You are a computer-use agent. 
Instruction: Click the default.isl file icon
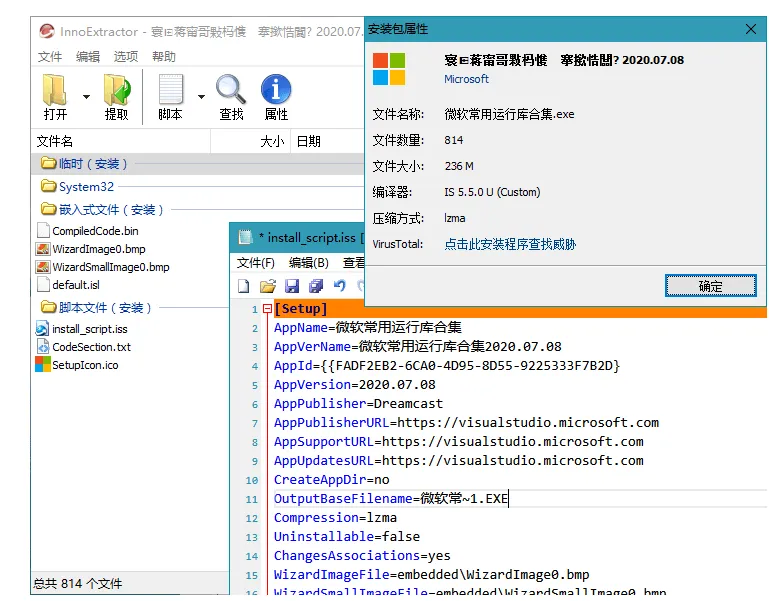pyautogui.click(x=43, y=285)
